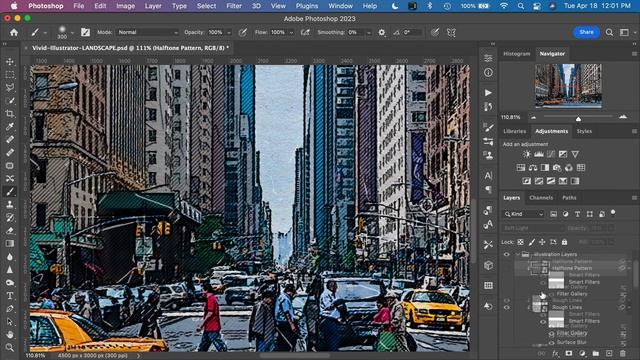This screenshot has width=640, height=360.
Task: Open the Character panel icon
Action: (488, 176)
